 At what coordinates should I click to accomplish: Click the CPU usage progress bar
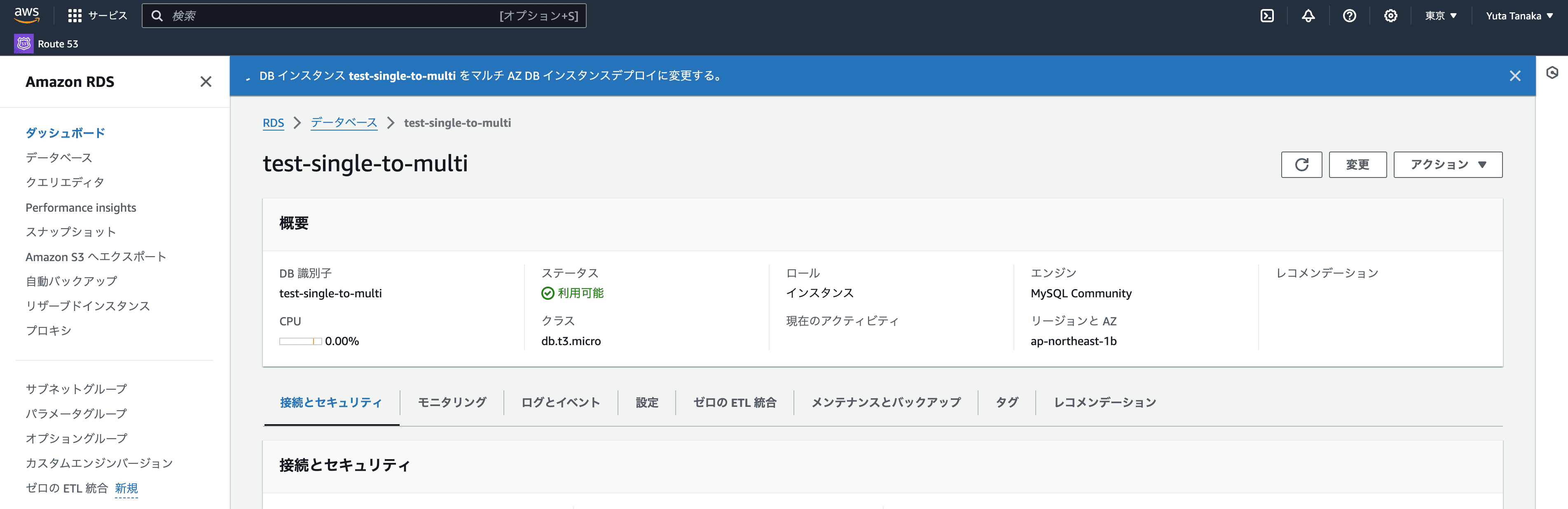point(300,342)
